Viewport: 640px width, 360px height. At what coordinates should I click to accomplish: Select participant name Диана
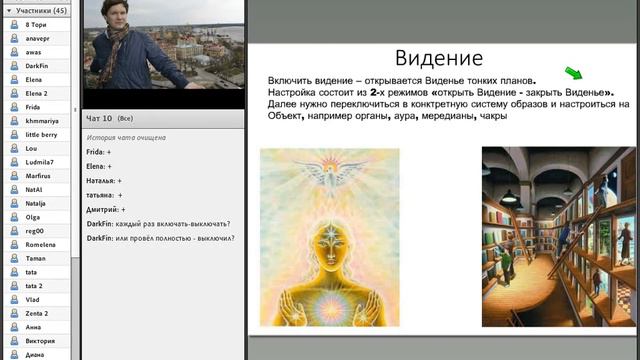[35, 355]
